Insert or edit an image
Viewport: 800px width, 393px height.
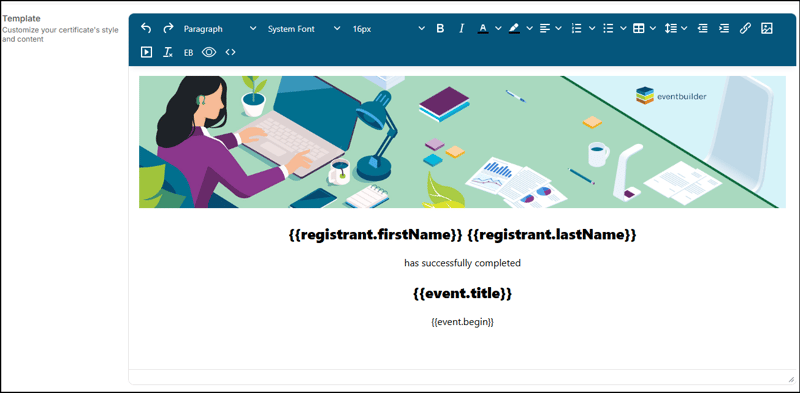(766, 29)
